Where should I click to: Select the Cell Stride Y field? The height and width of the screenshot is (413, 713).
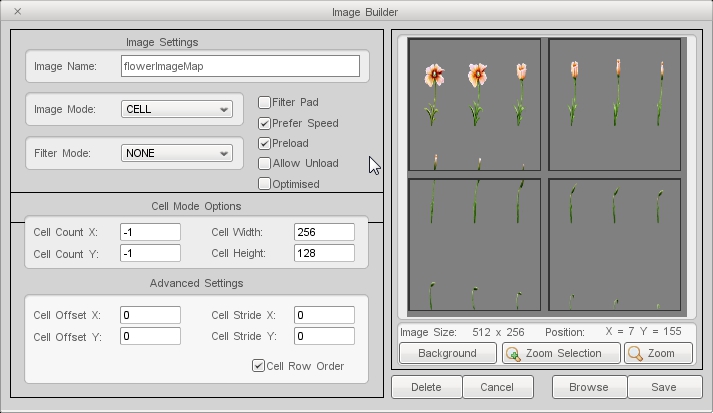(x=324, y=336)
